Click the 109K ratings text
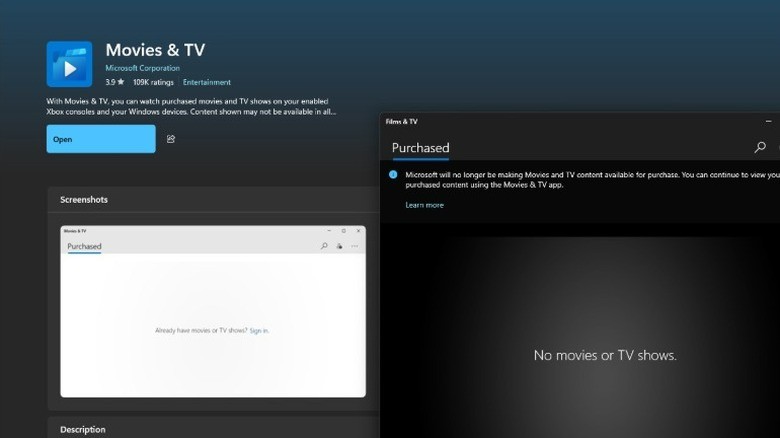 (154, 82)
